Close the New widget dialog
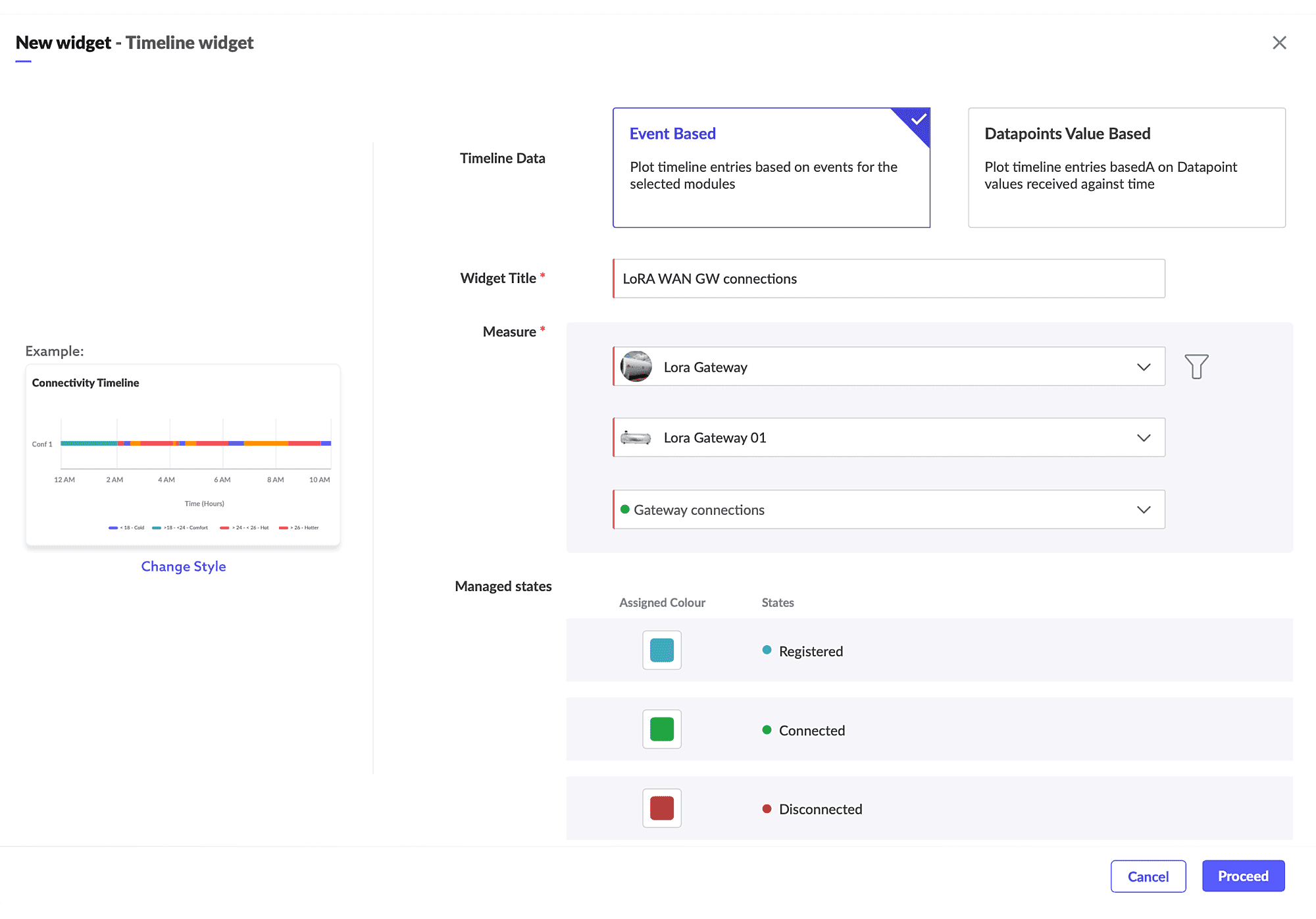This screenshot has width=1316, height=919. coord(1279,43)
